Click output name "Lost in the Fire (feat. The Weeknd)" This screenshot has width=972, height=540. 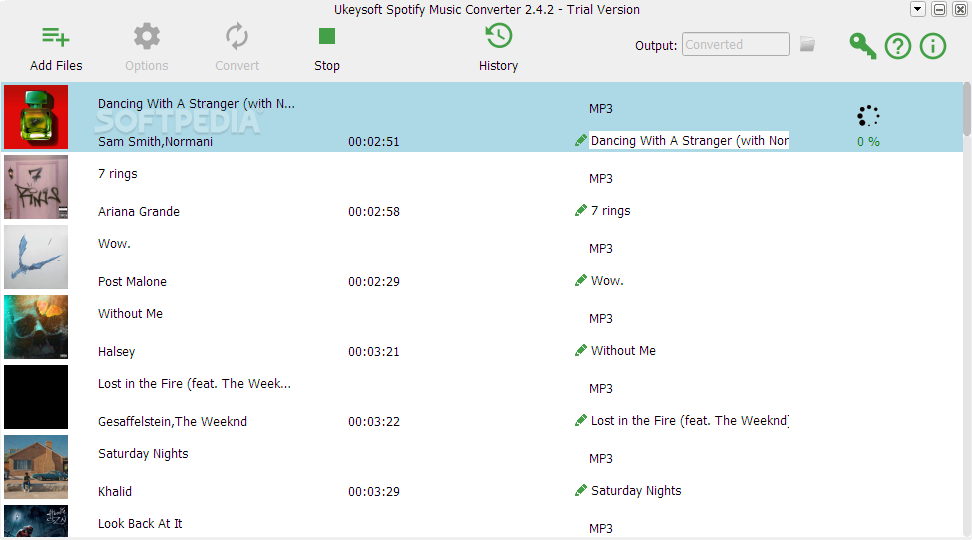690,421
